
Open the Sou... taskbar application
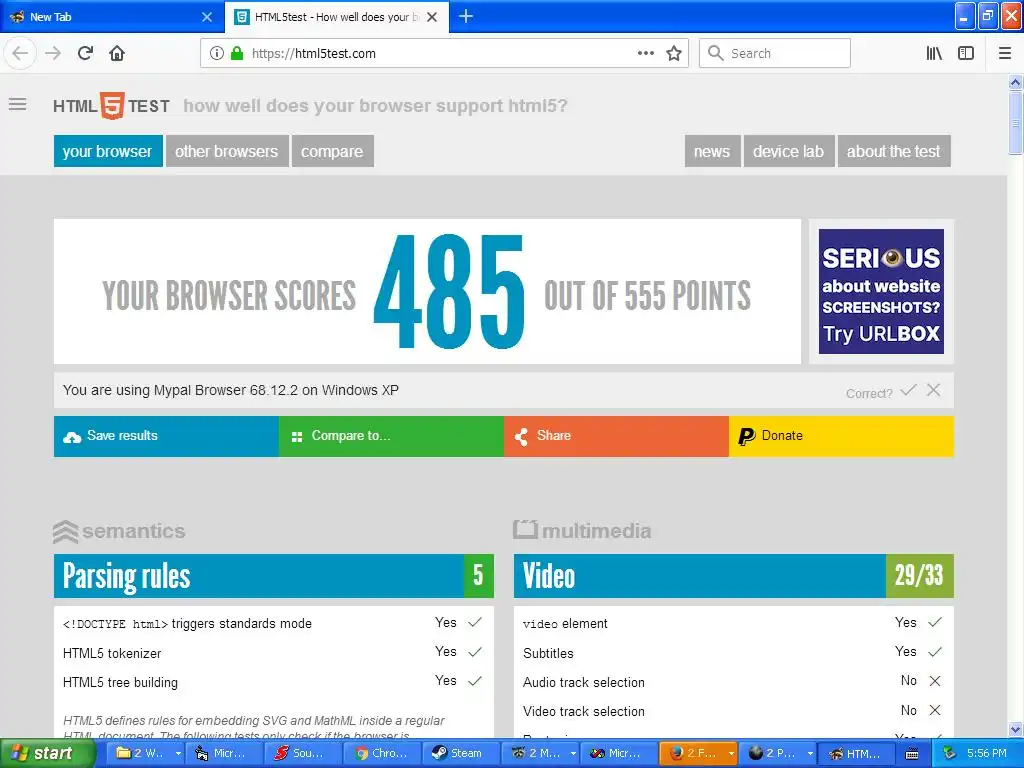point(302,754)
